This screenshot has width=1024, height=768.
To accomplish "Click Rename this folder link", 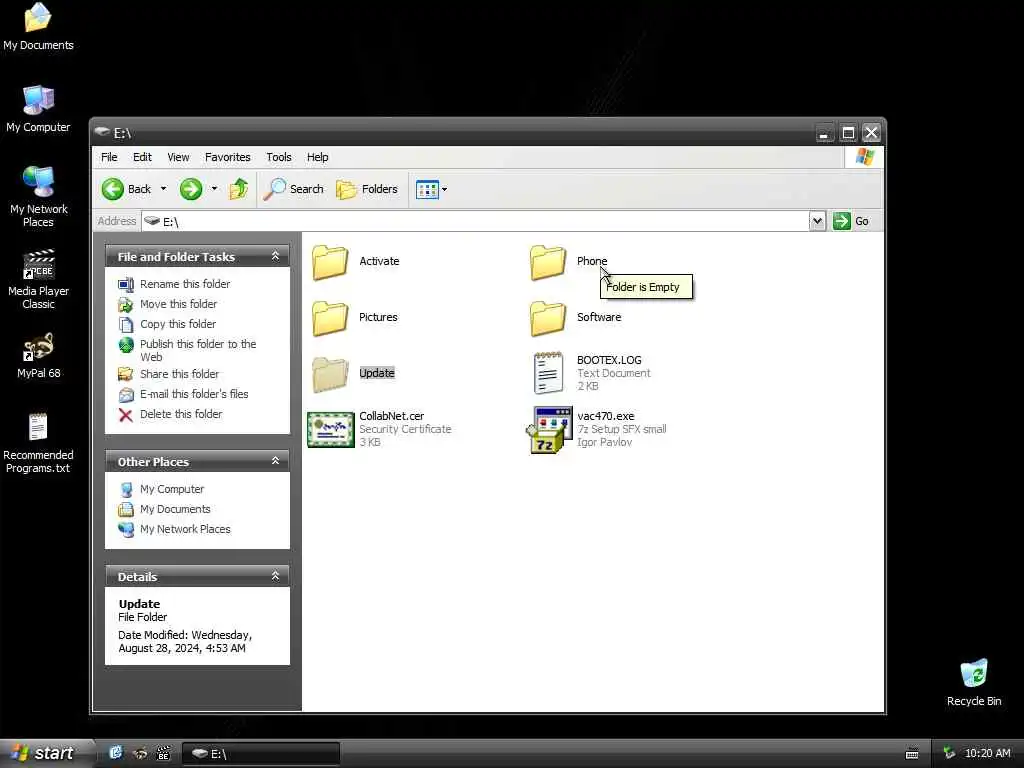I will click(185, 284).
